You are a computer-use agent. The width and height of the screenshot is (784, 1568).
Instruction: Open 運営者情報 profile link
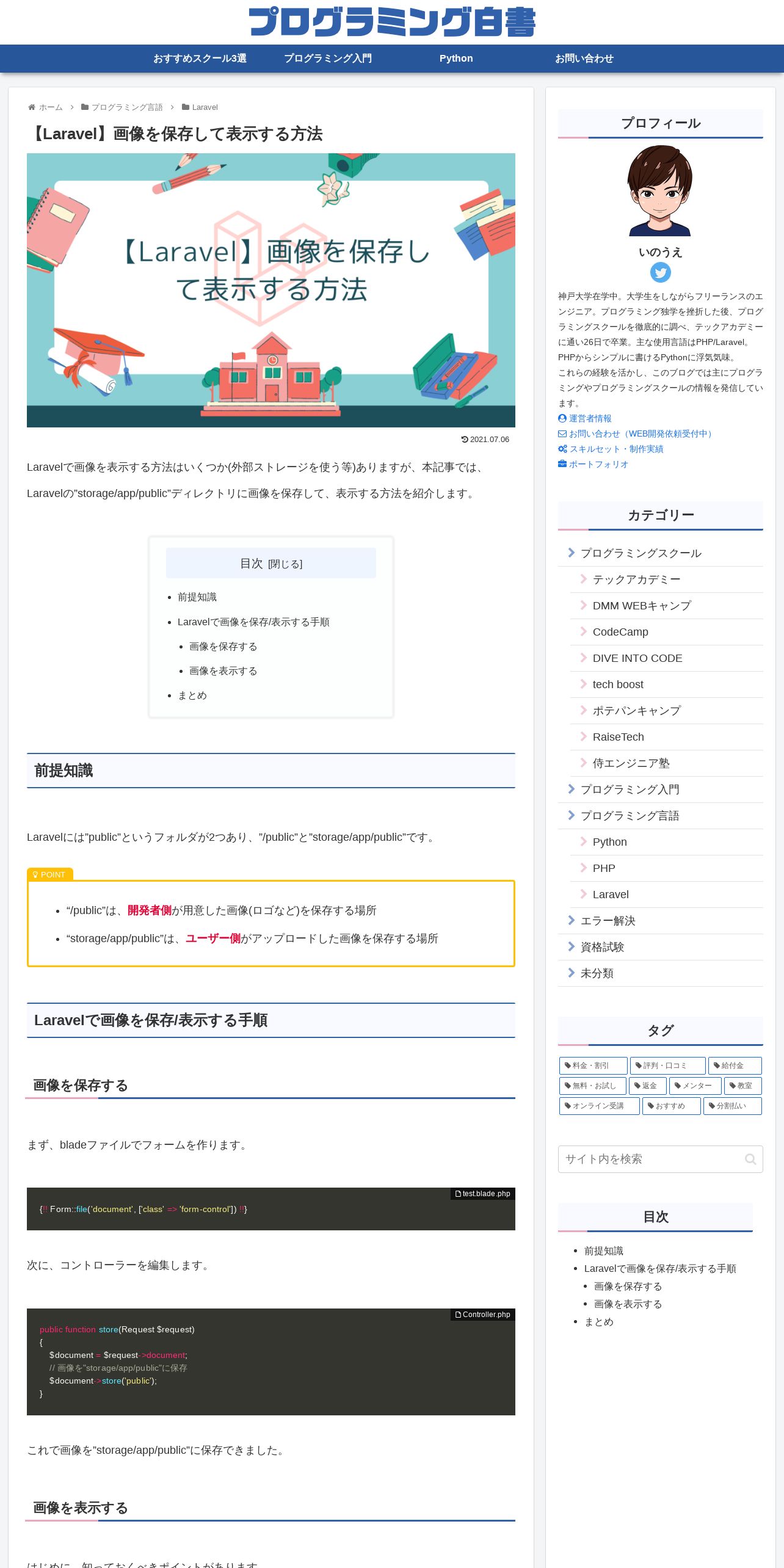point(590,418)
